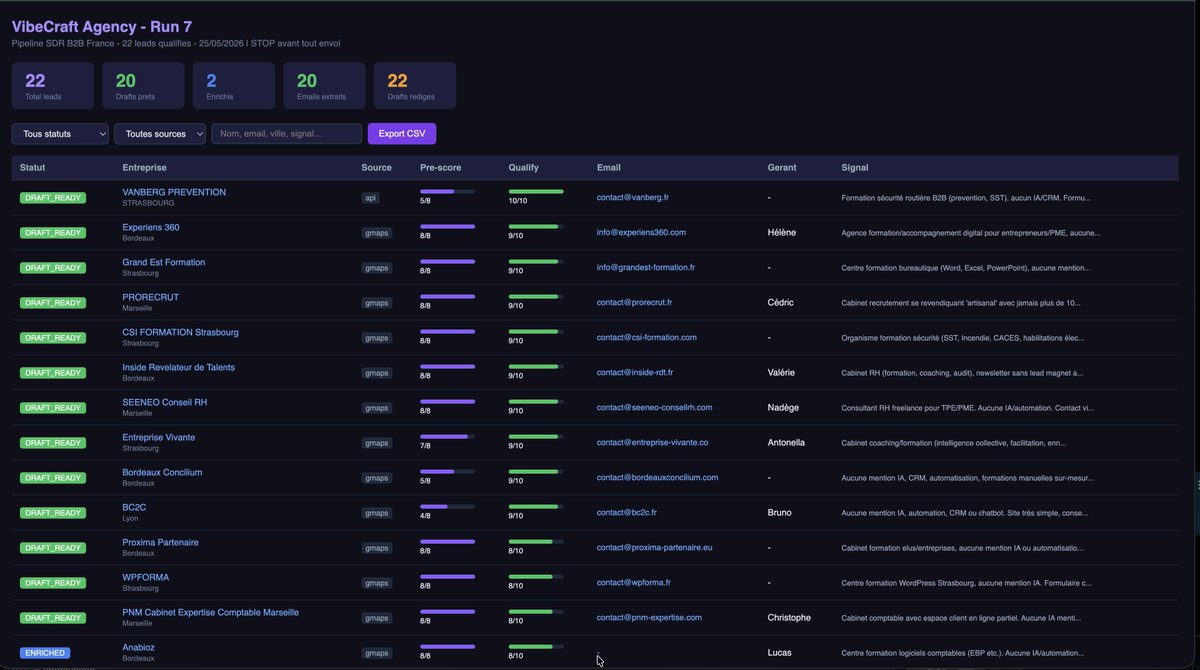Select the Drafts rediges stat card
1200x670 pixels.
[415, 86]
